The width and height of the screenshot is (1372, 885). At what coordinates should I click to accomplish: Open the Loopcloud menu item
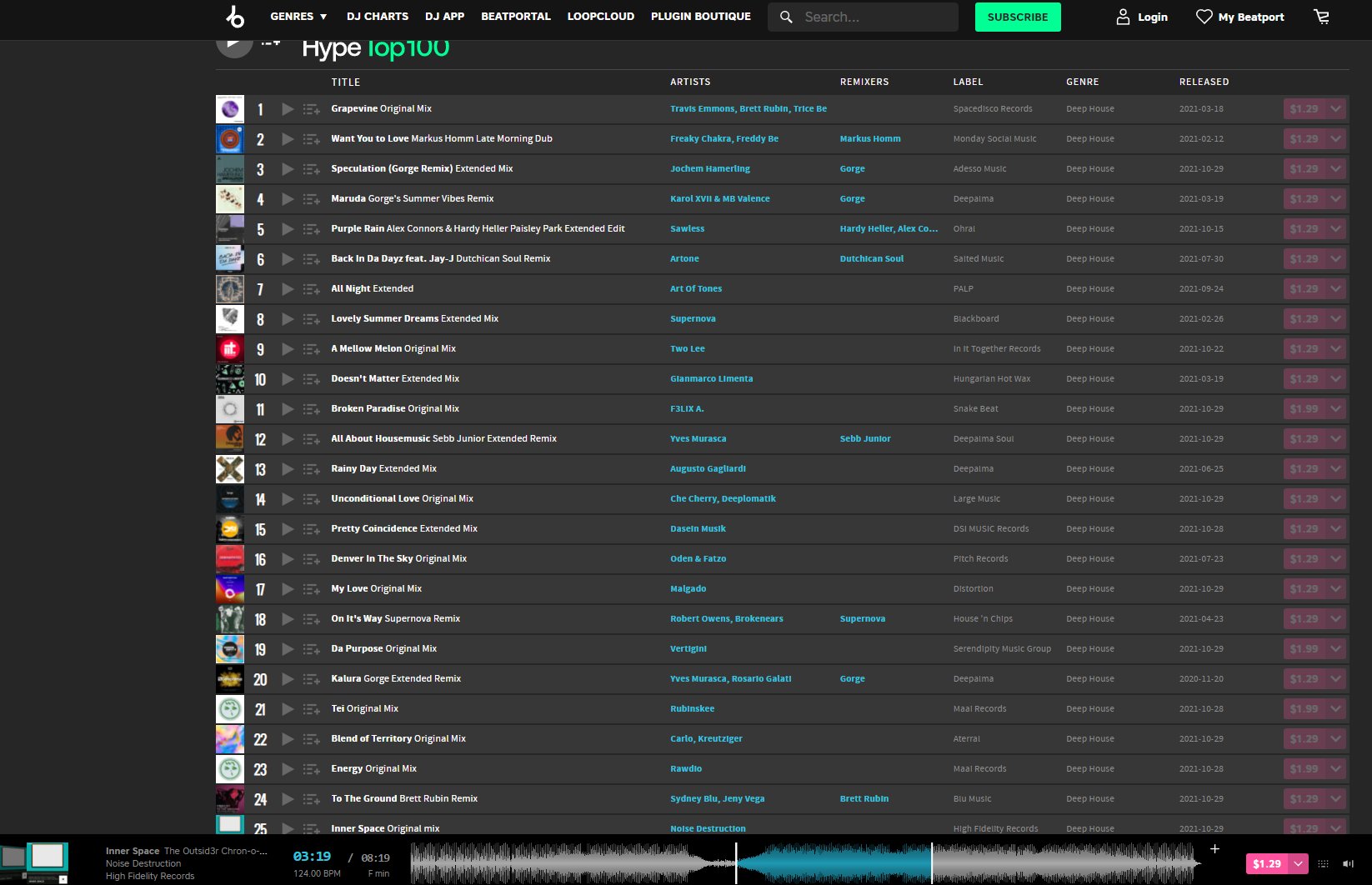[600, 17]
